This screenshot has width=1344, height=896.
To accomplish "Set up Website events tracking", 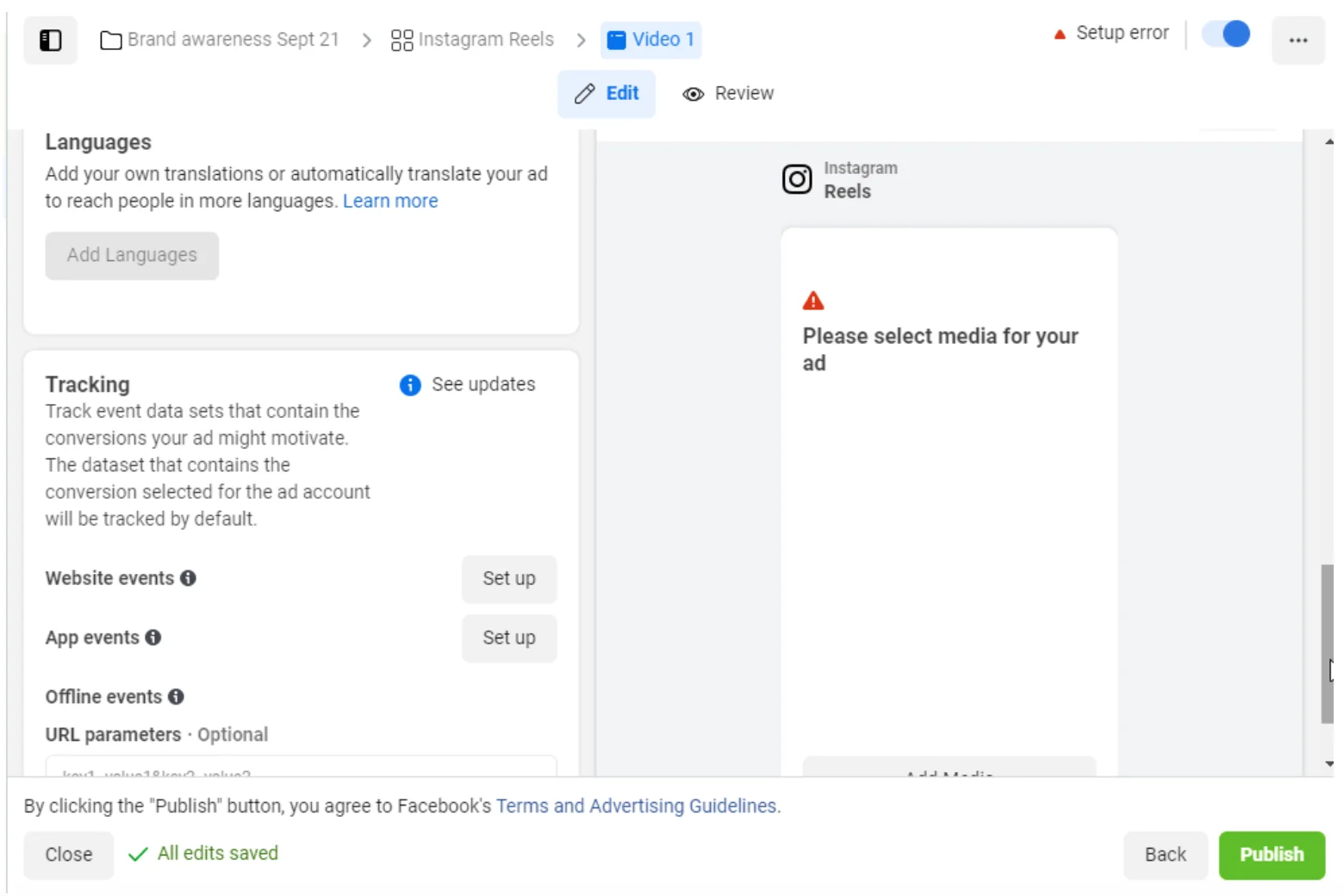I will click(x=509, y=579).
